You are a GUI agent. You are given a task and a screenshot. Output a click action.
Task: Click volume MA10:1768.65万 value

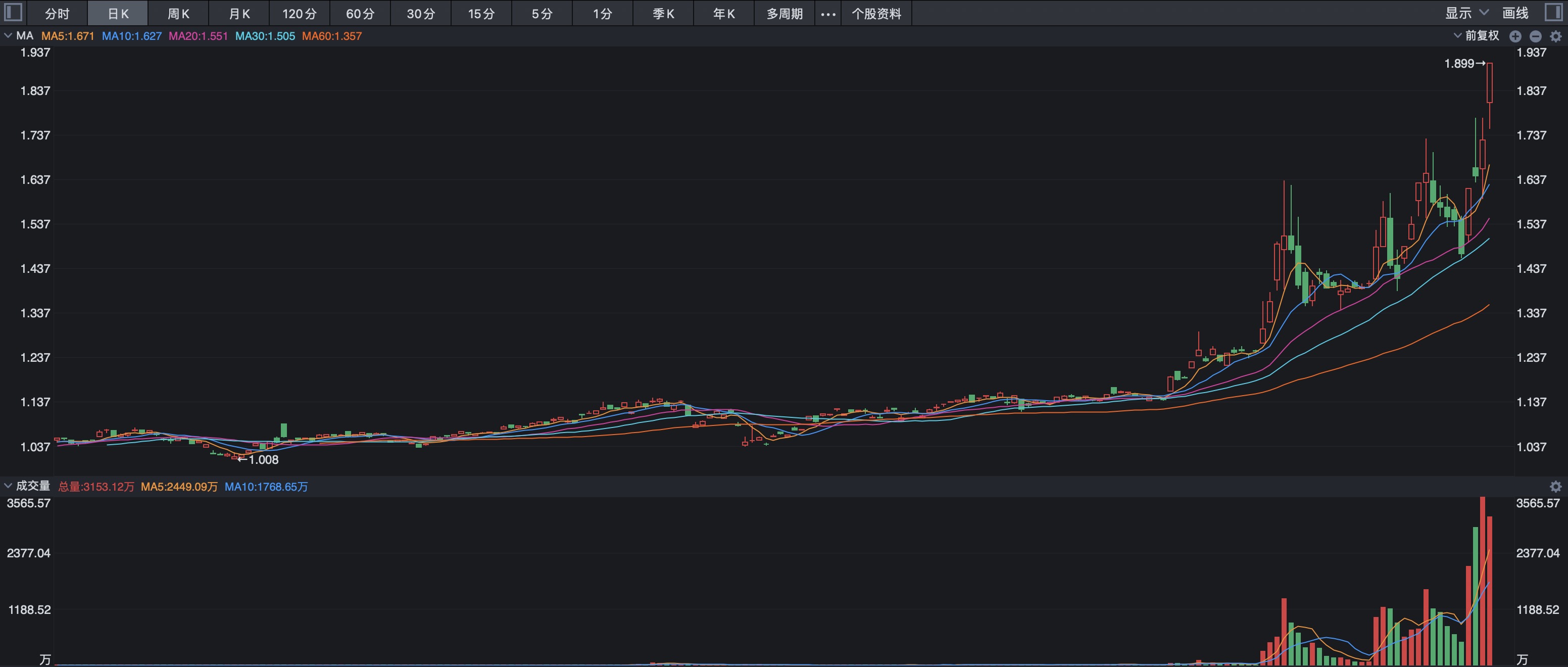point(266,487)
